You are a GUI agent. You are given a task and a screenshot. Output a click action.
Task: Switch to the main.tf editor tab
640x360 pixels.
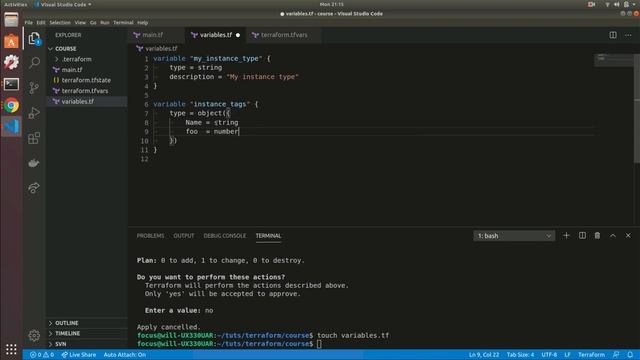click(156, 35)
